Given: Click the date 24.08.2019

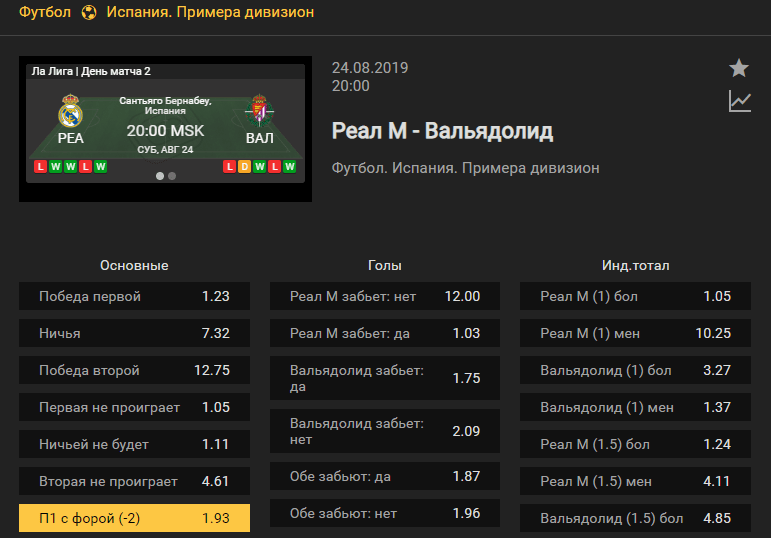Looking at the screenshot, I should 370,68.
